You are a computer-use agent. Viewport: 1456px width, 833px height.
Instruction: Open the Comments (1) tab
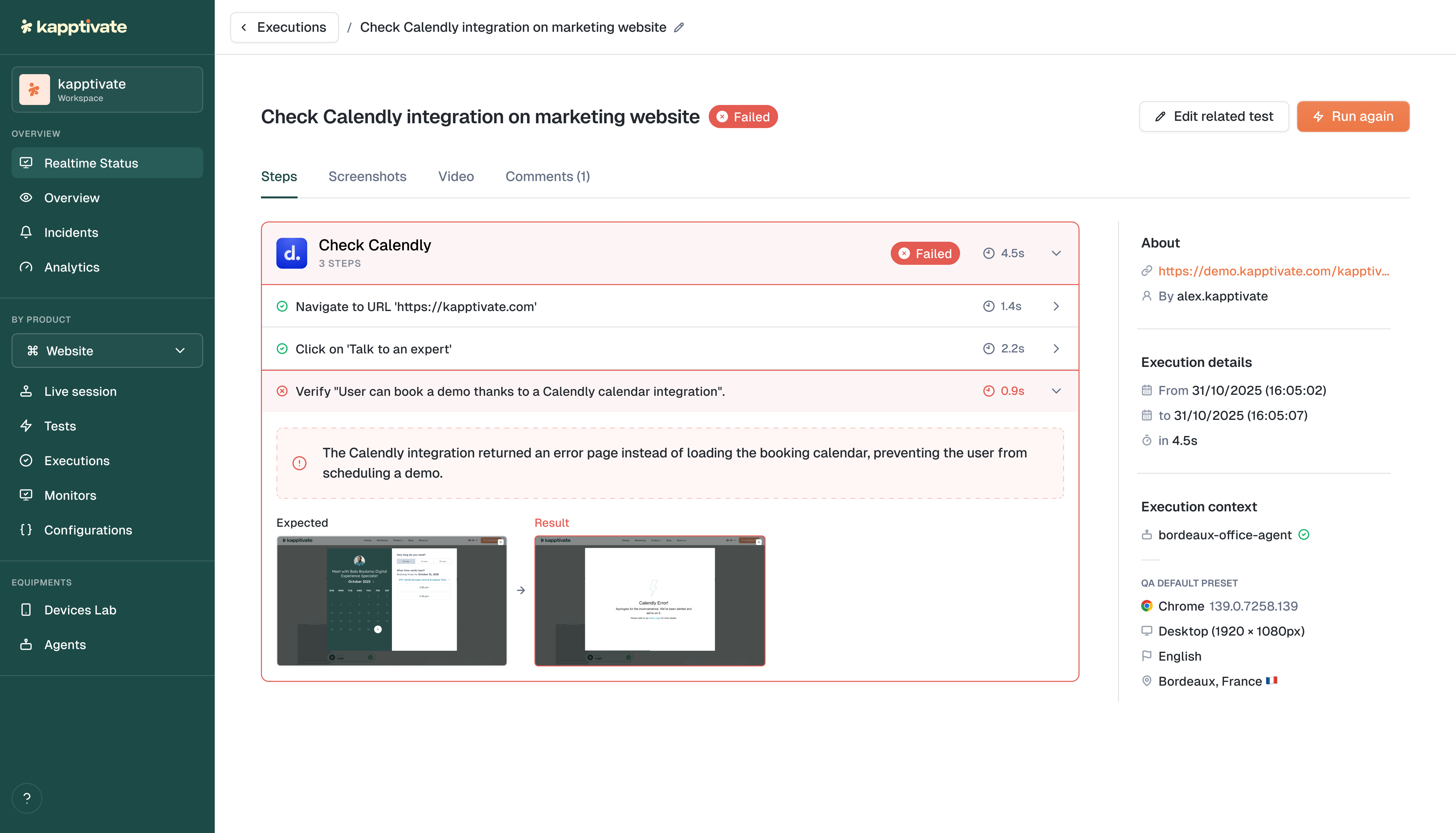[x=548, y=177]
